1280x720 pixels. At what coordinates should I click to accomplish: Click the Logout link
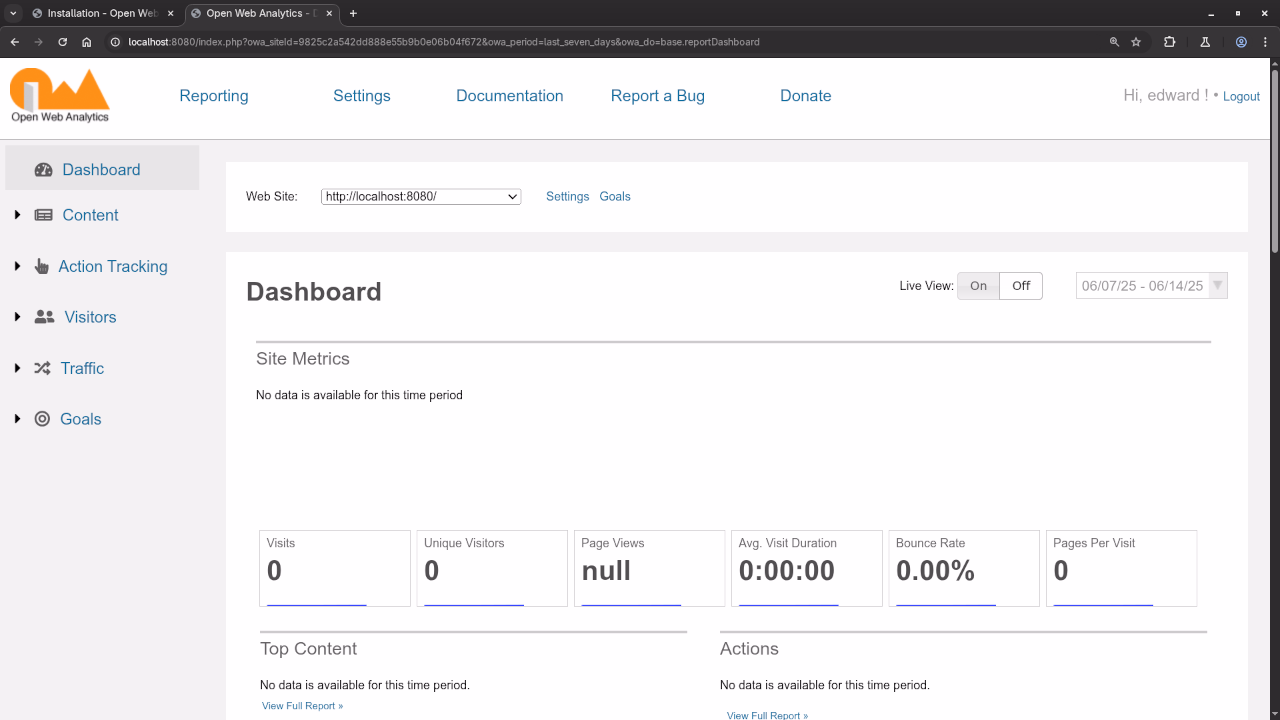tap(1241, 97)
